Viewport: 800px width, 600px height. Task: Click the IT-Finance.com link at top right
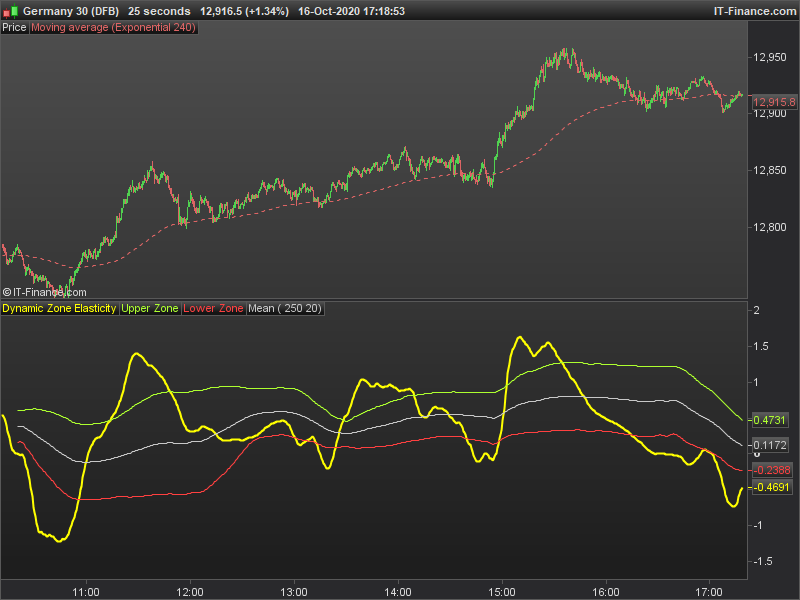click(755, 11)
